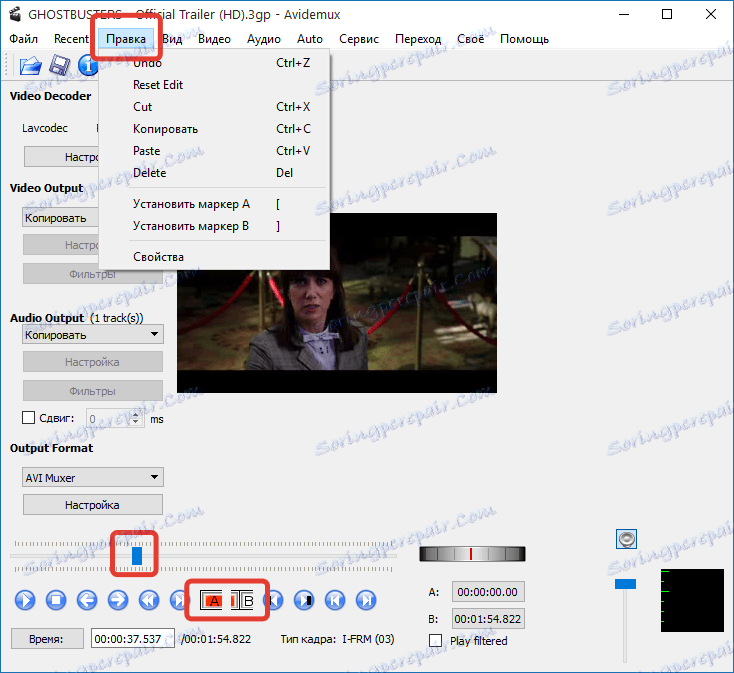Enable the Сдвиг checkbox

pyautogui.click(x=29, y=417)
